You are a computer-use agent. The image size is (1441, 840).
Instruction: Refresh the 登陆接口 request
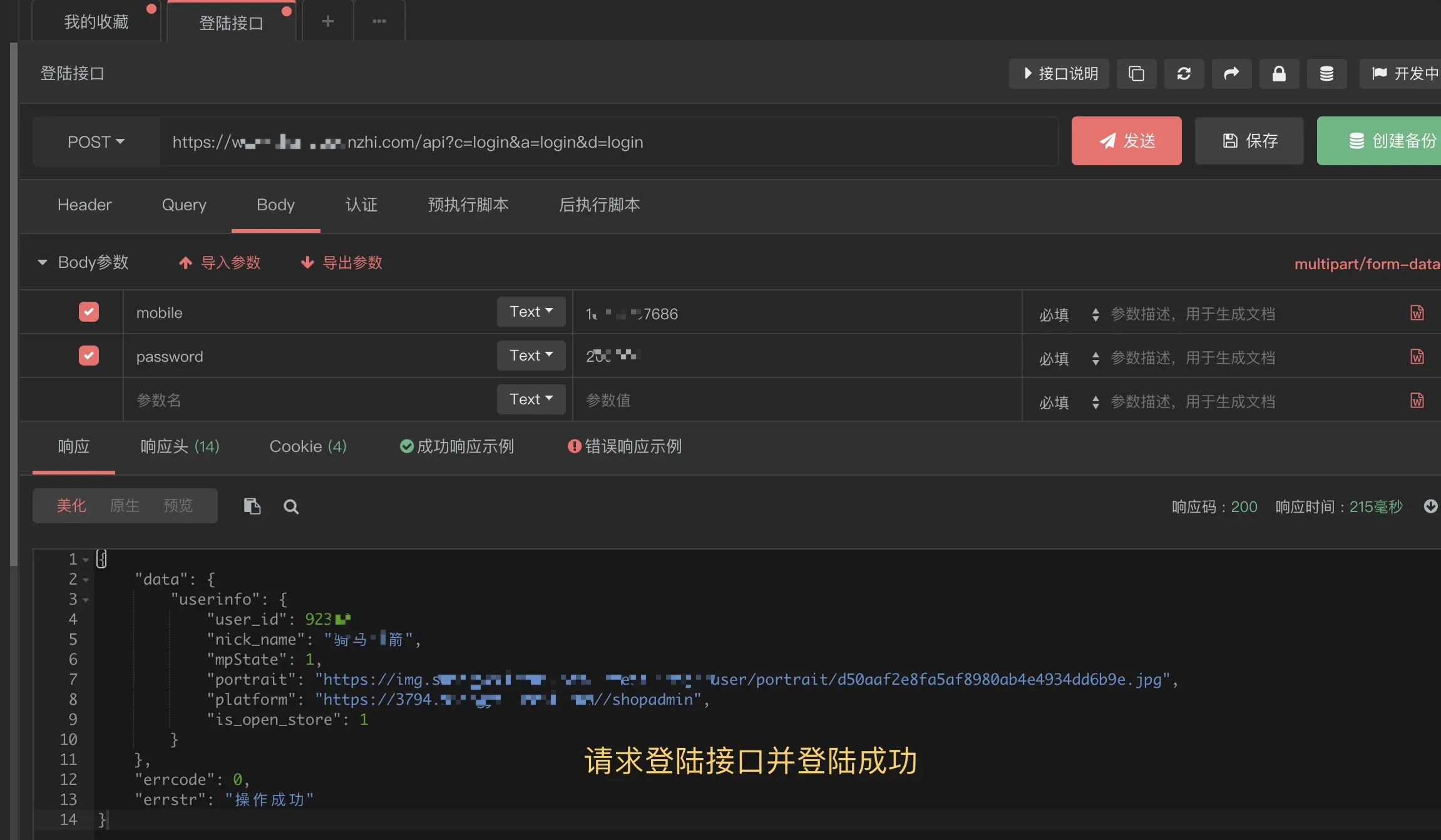click(x=1183, y=74)
